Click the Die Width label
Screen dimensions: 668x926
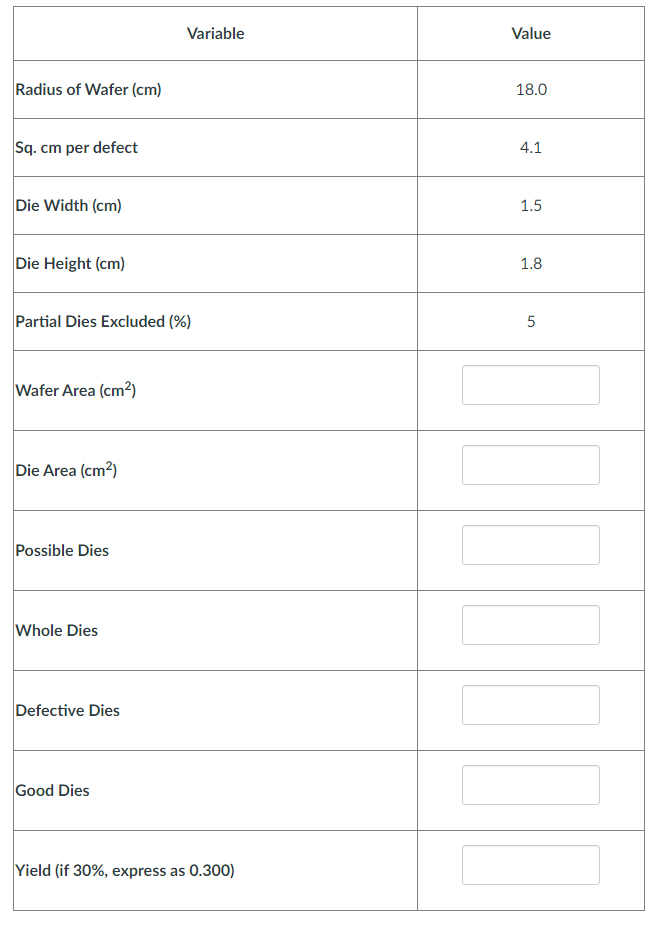tap(69, 206)
